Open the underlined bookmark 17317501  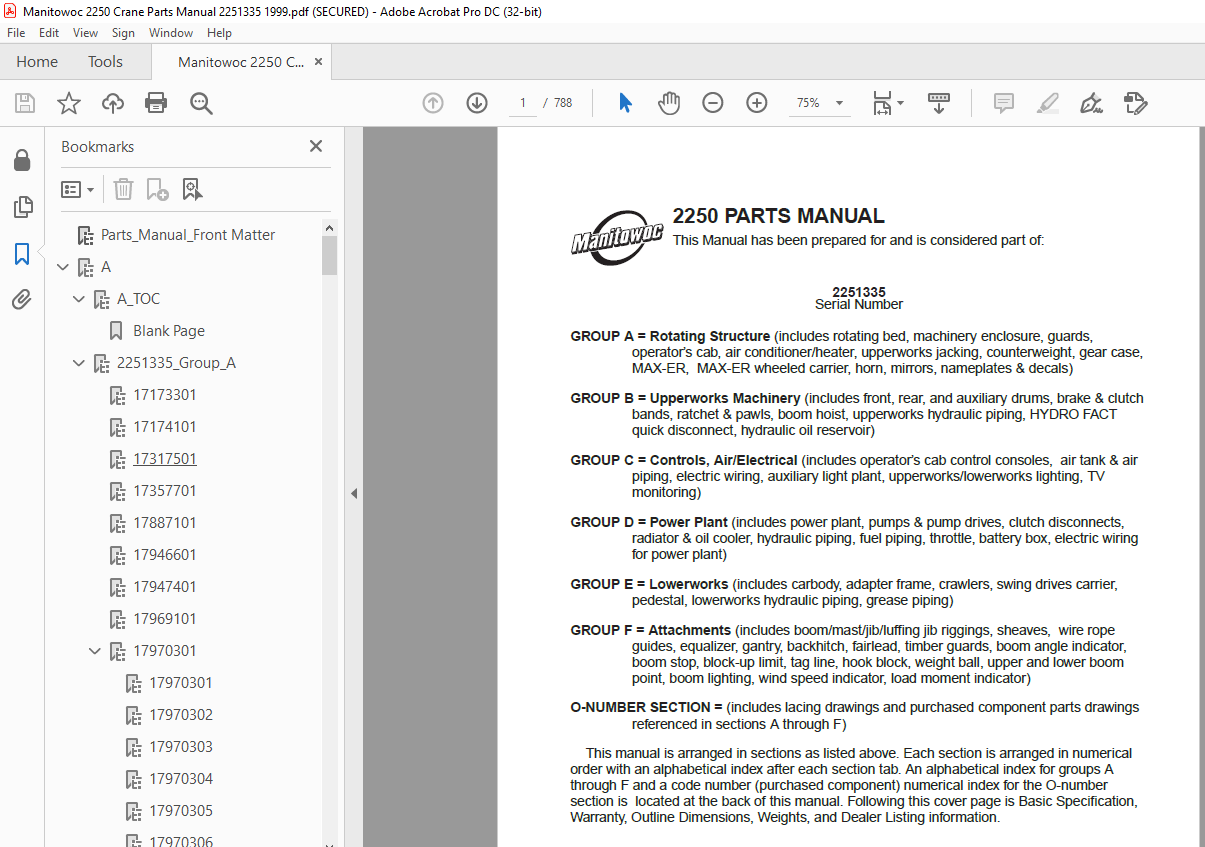pyautogui.click(x=165, y=459)
